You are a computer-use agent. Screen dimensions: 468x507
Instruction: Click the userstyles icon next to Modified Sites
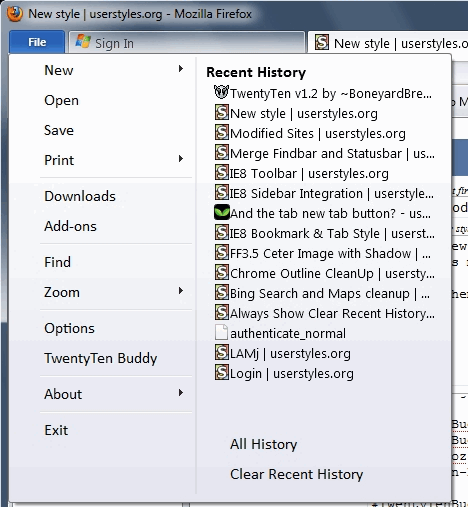click(x=221, y=132)
